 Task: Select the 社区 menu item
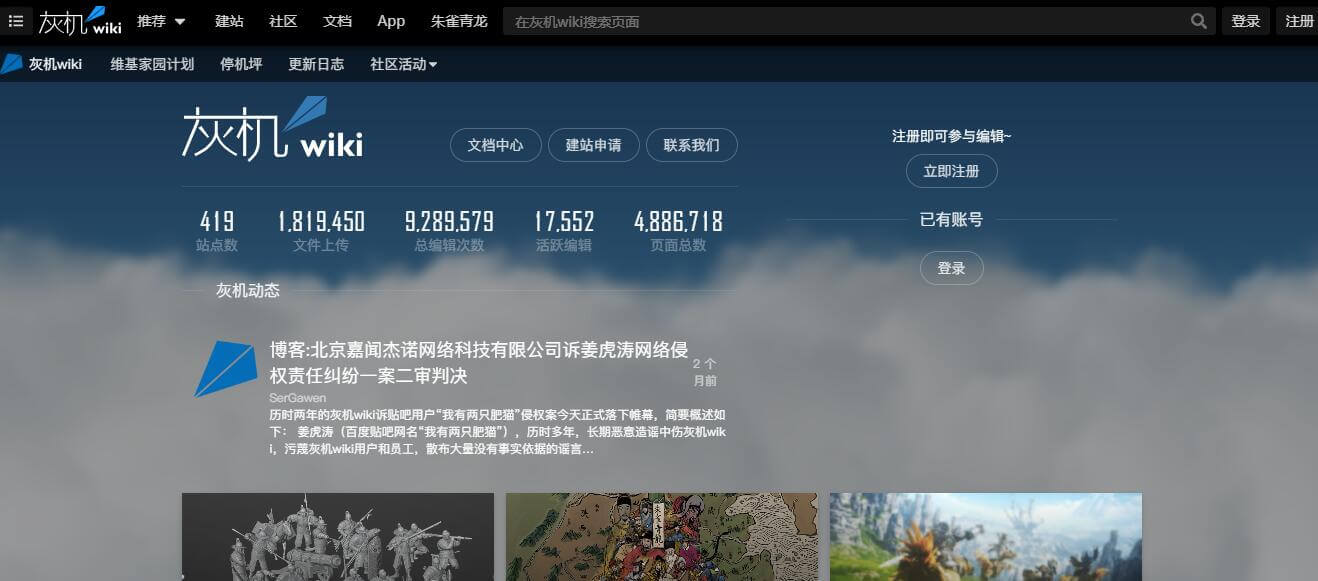[x=283, y=20]
